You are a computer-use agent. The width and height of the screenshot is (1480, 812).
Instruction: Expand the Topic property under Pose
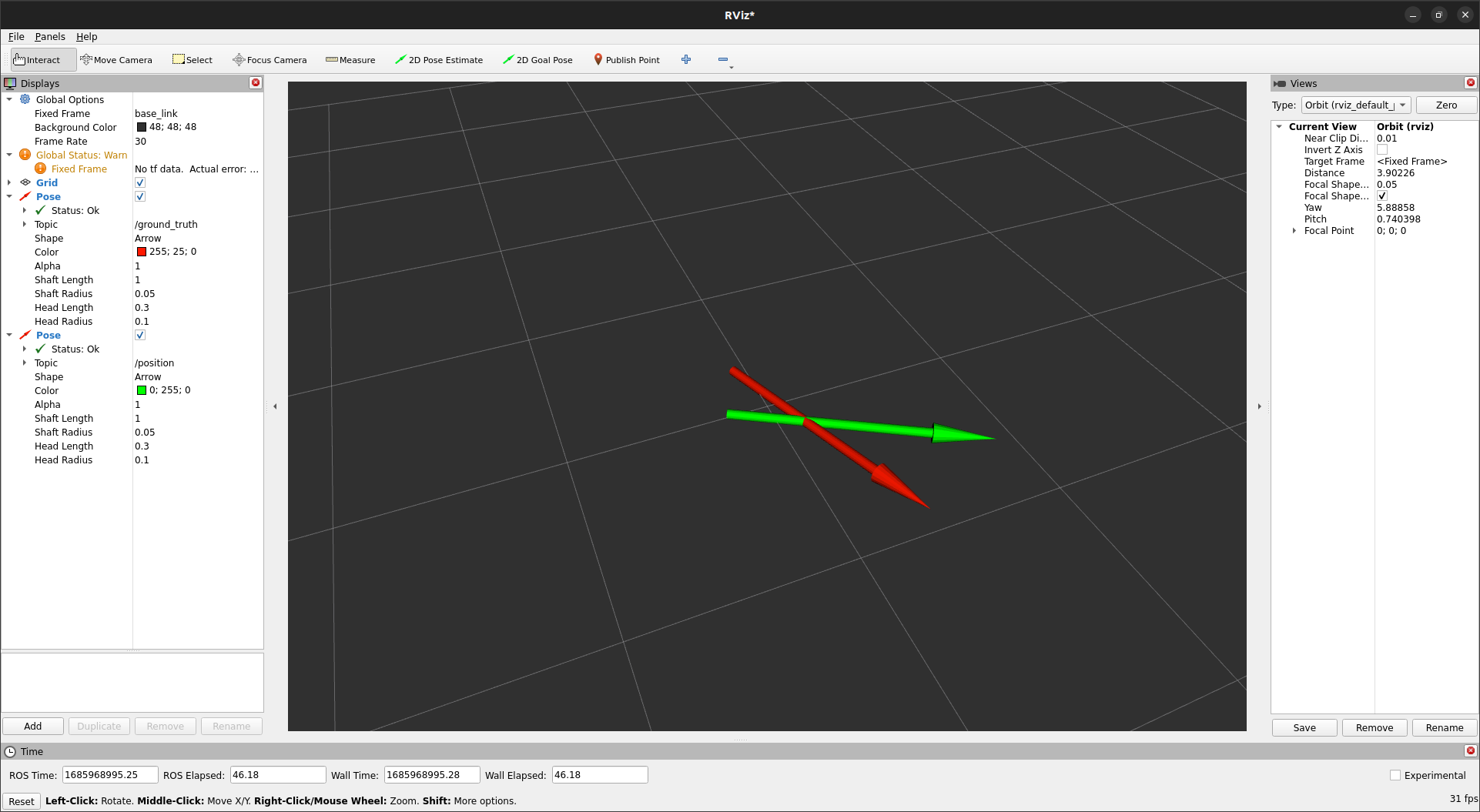(x=25, y=224)
